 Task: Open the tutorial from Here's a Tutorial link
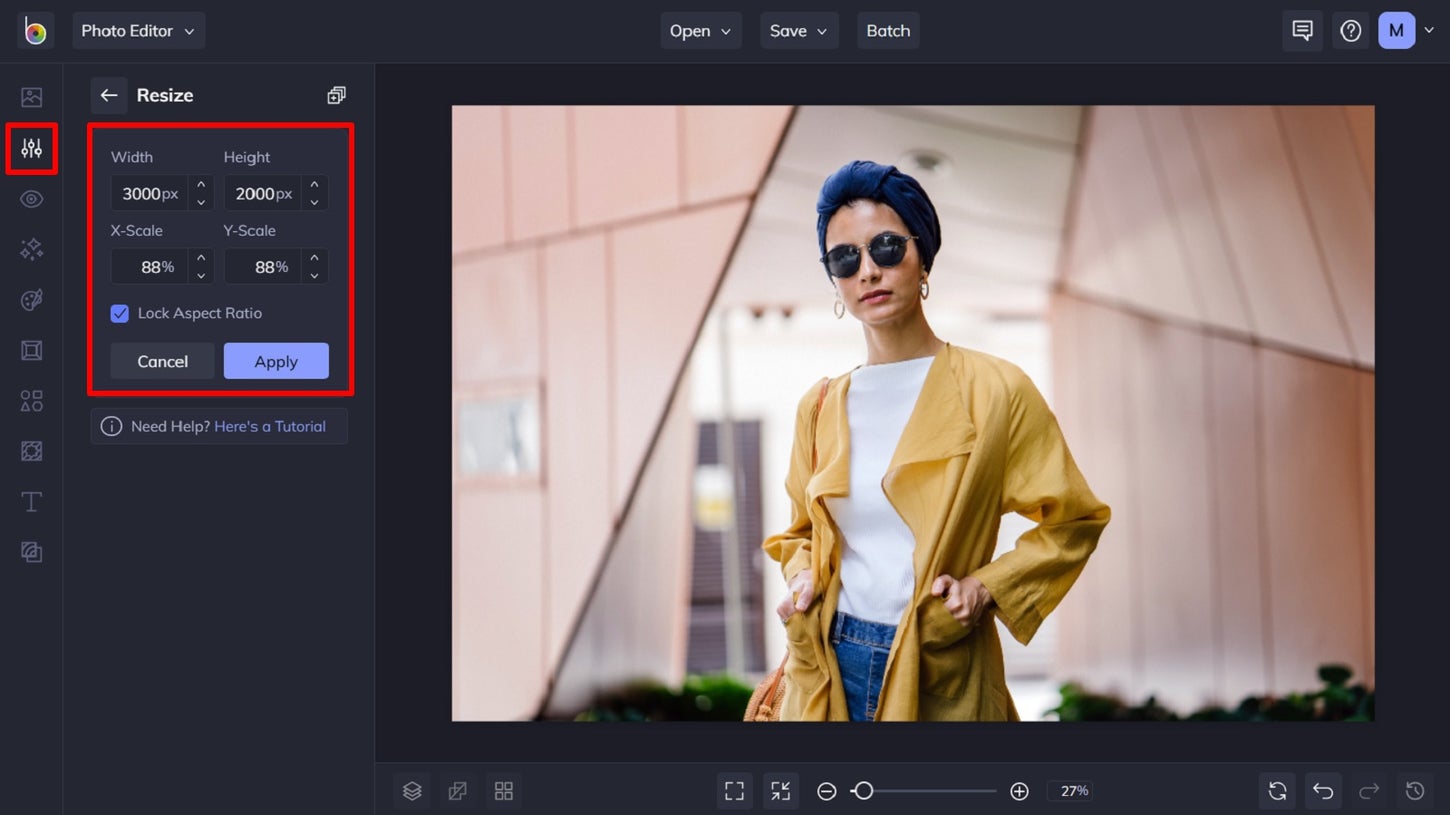click(269, 426)
